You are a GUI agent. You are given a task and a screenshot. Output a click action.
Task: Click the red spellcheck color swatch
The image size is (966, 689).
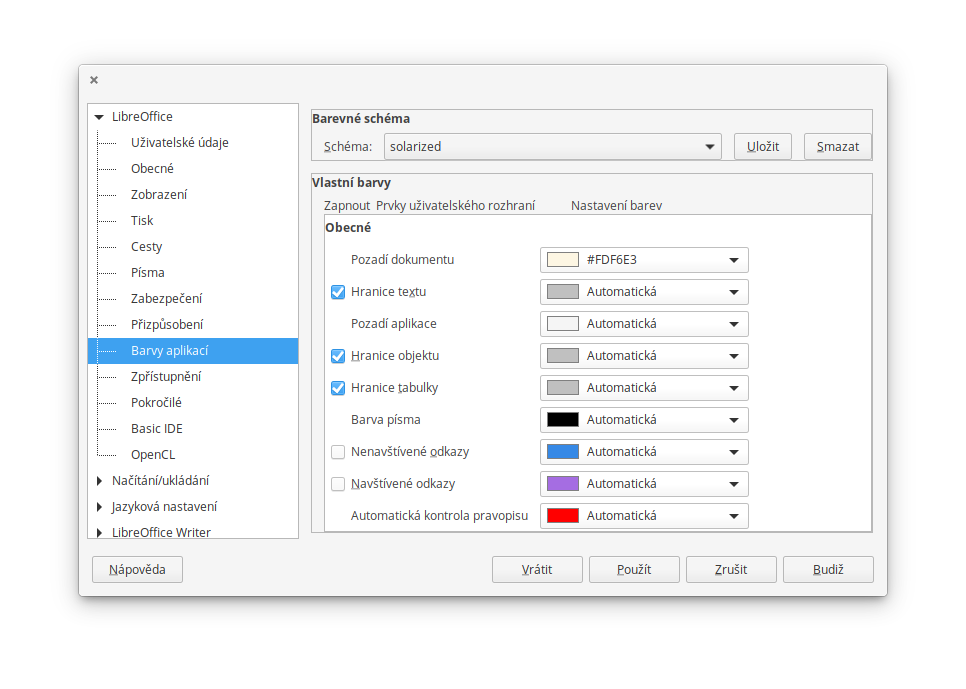pos(562,516)
